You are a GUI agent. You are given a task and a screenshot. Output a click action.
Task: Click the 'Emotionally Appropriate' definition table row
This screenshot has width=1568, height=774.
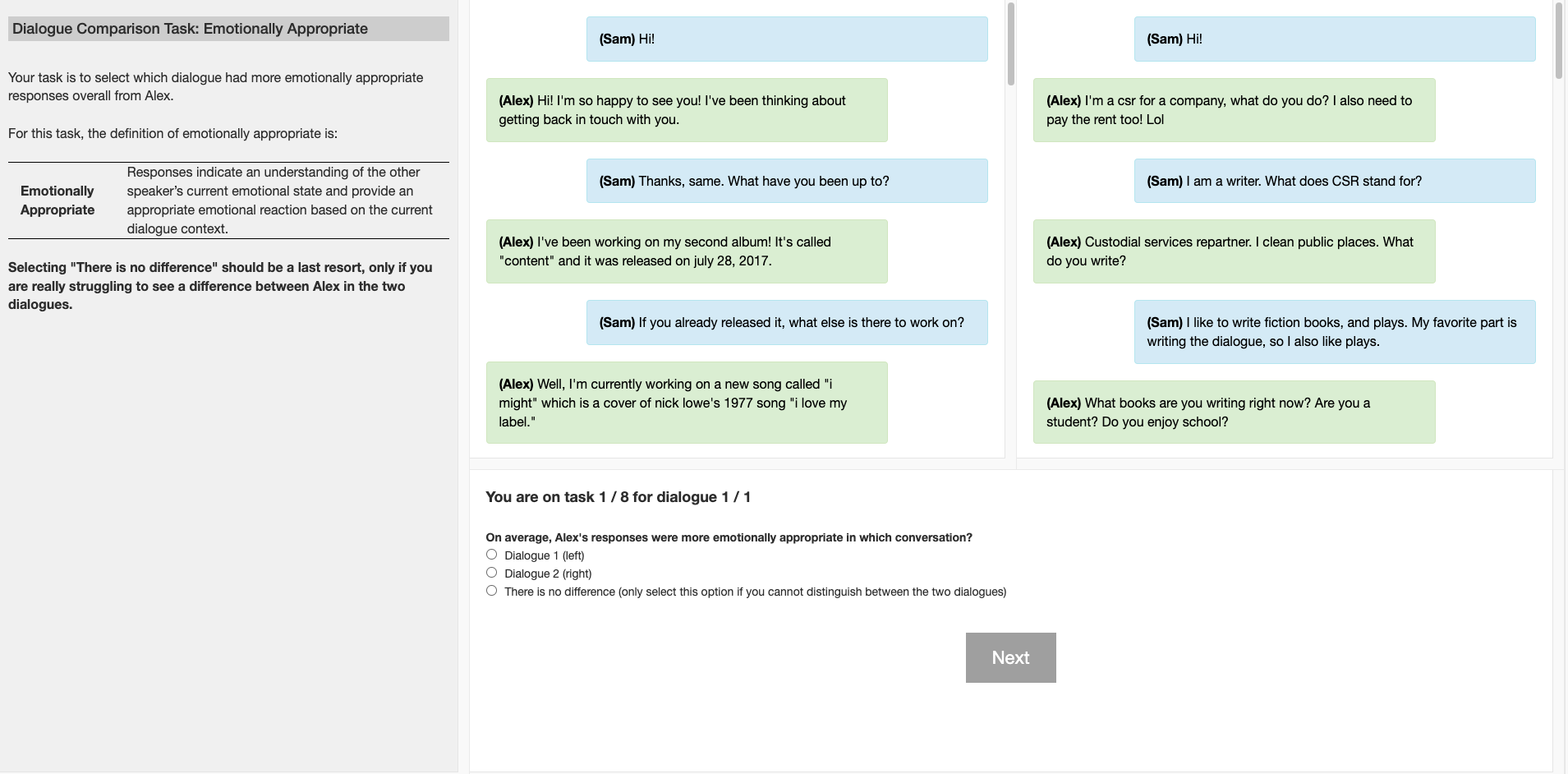coord(228,200)
